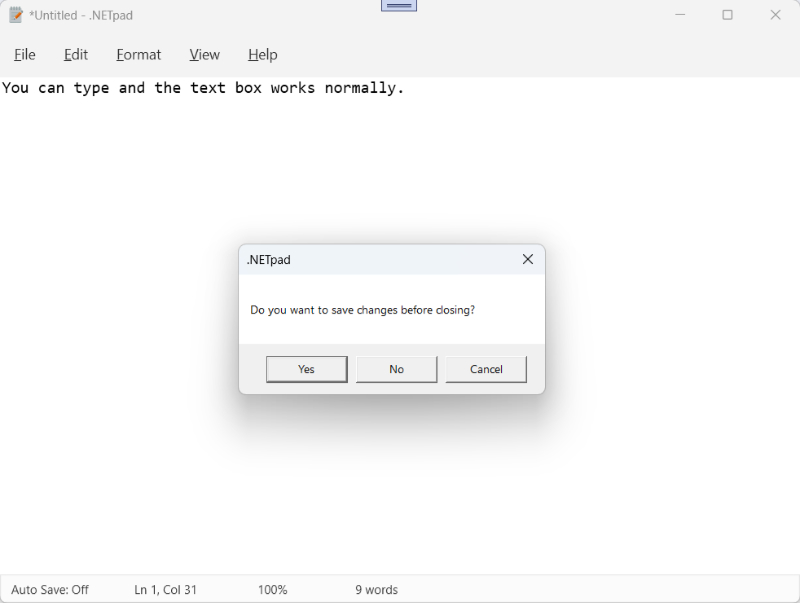Dismiss the save dialog with its X button
The width and height of the screenshot is (800, 603).
[528, 259]
